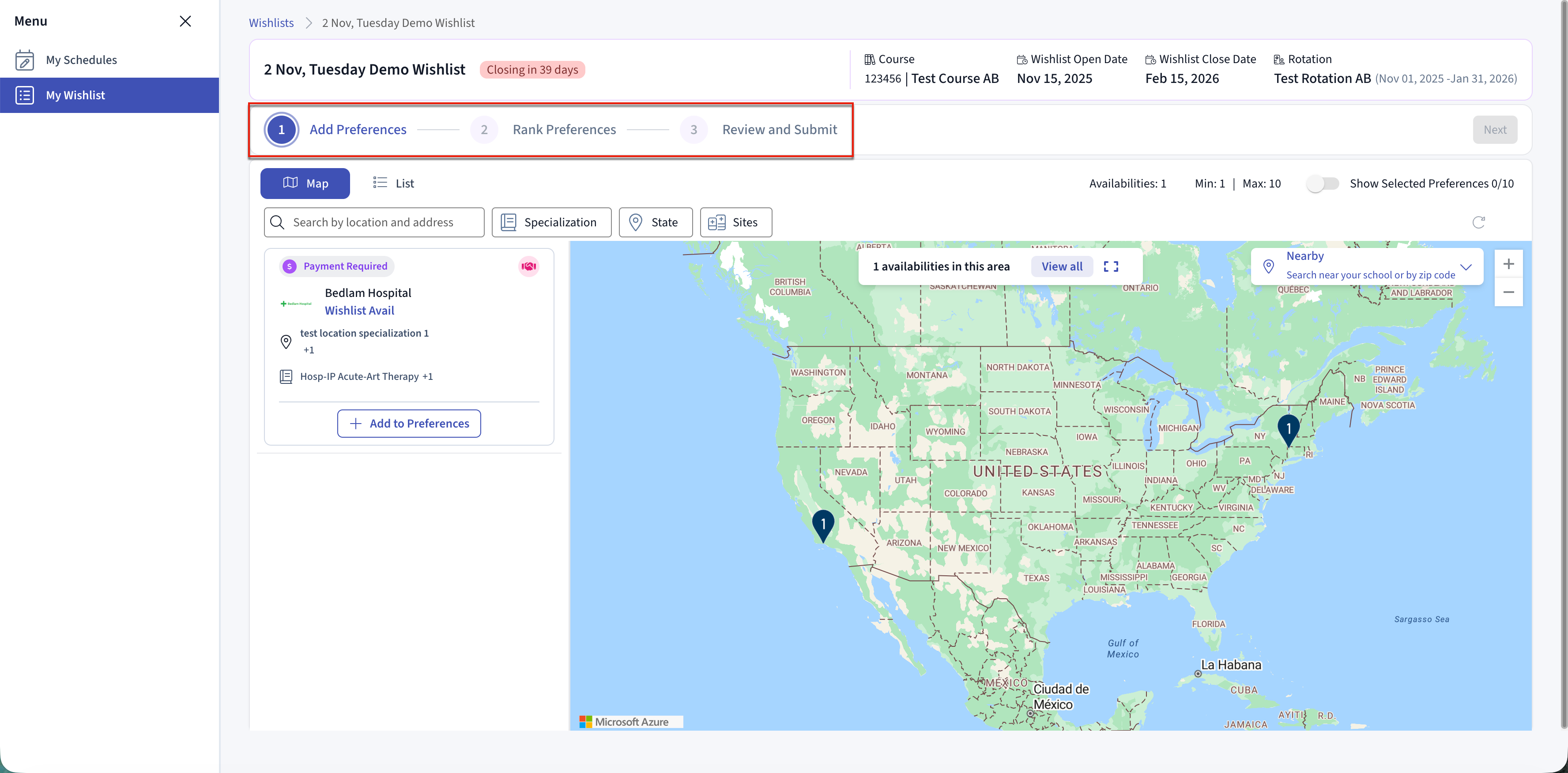Screen dimensions: 1568x773
Task: Click Add to Preferences button
Action: (408, 423)
